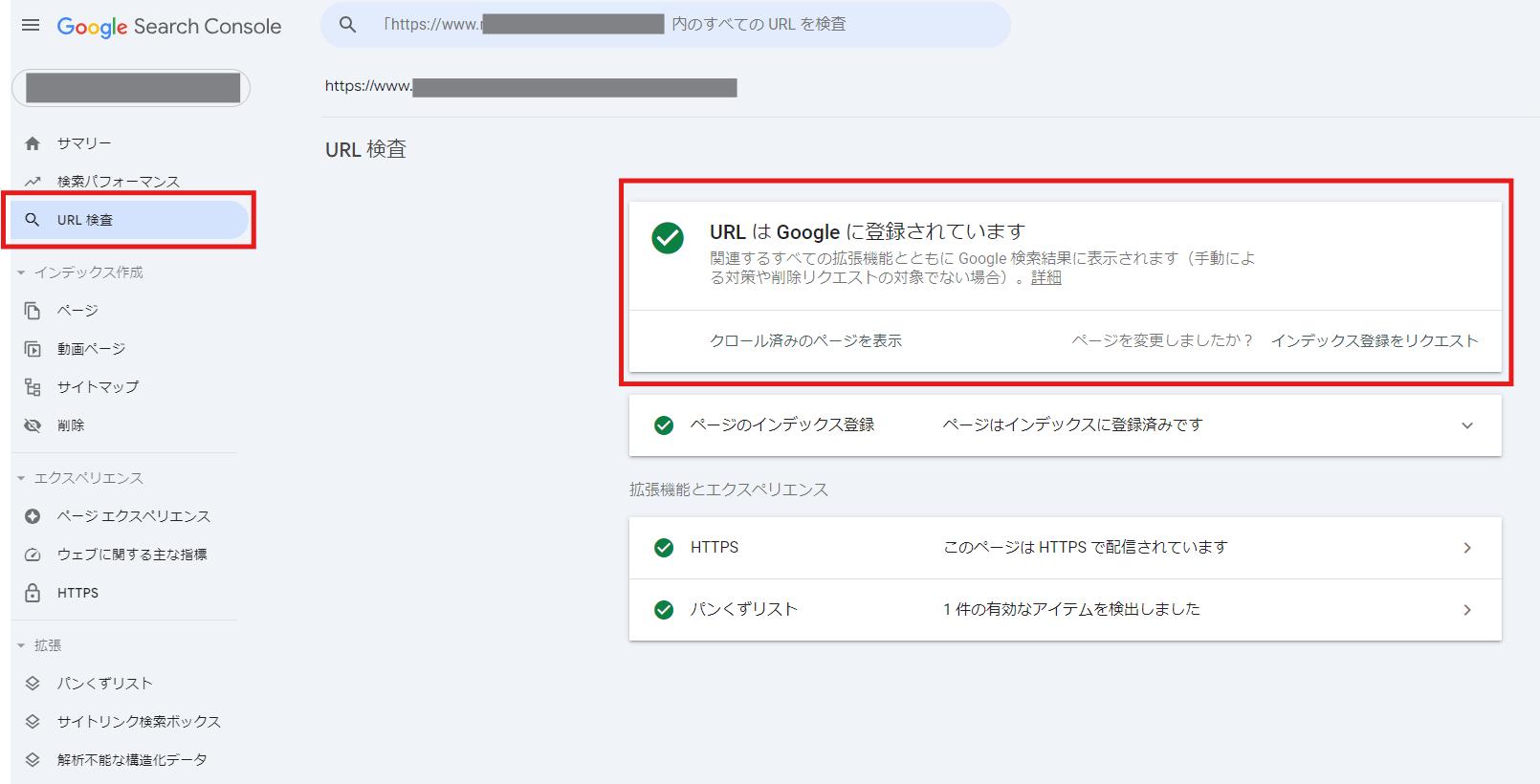The image size is (1540, 784).
Task: Click green check in the パンくずリスト result row
Action: pos(664,610)
